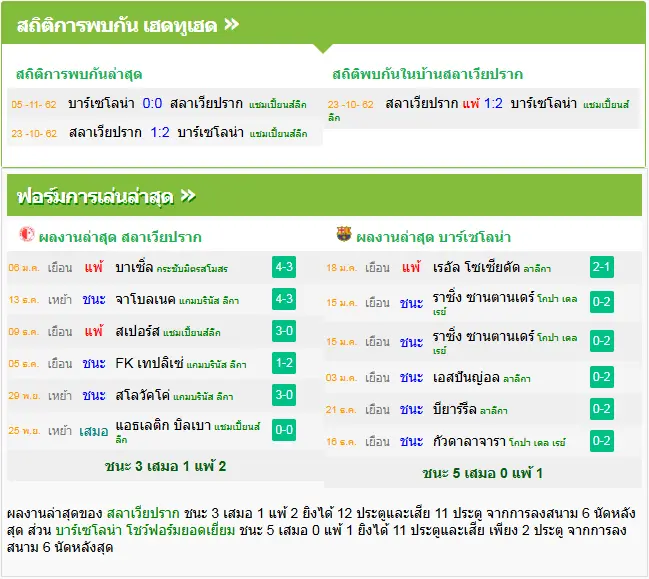Screen dimensions: 649x579
Task: Select opponent name 'เอสปันญ่อล'
Action: click(x=466, y=377)
